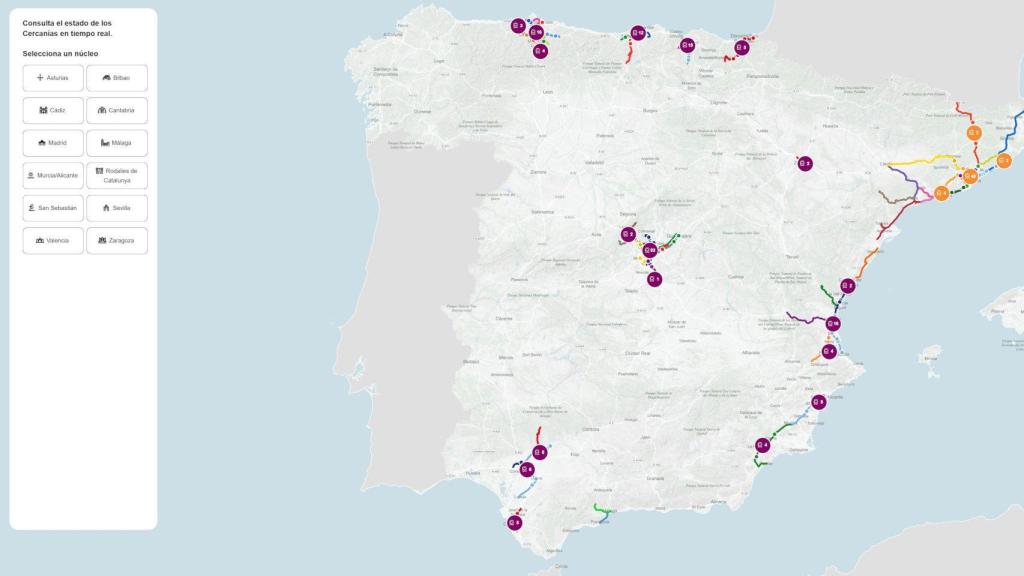
Task: Choose the Murcia/Alicante núcleo
Action: point(52,174)
